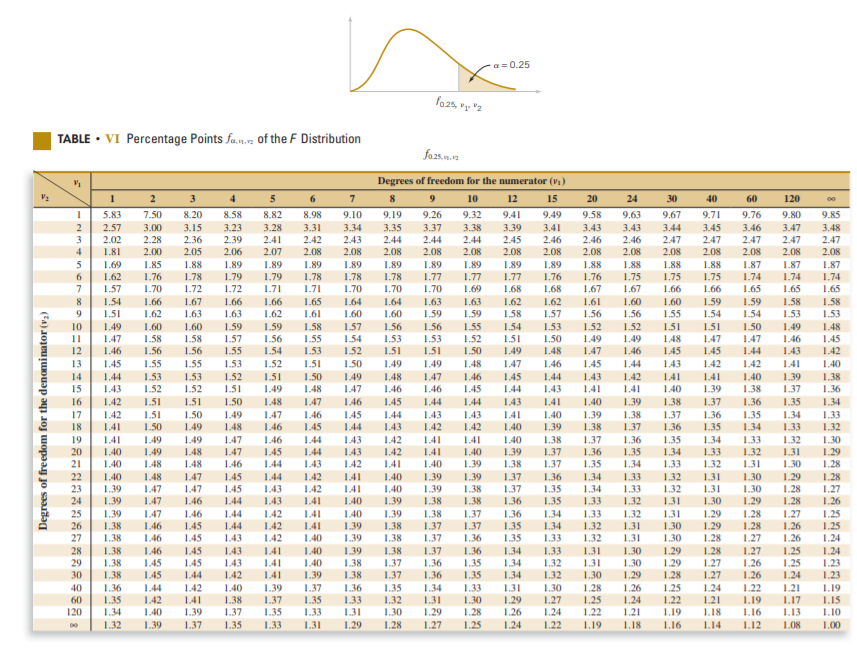
Task: Click the ∞ column header
Action: (x=831, y=198)
